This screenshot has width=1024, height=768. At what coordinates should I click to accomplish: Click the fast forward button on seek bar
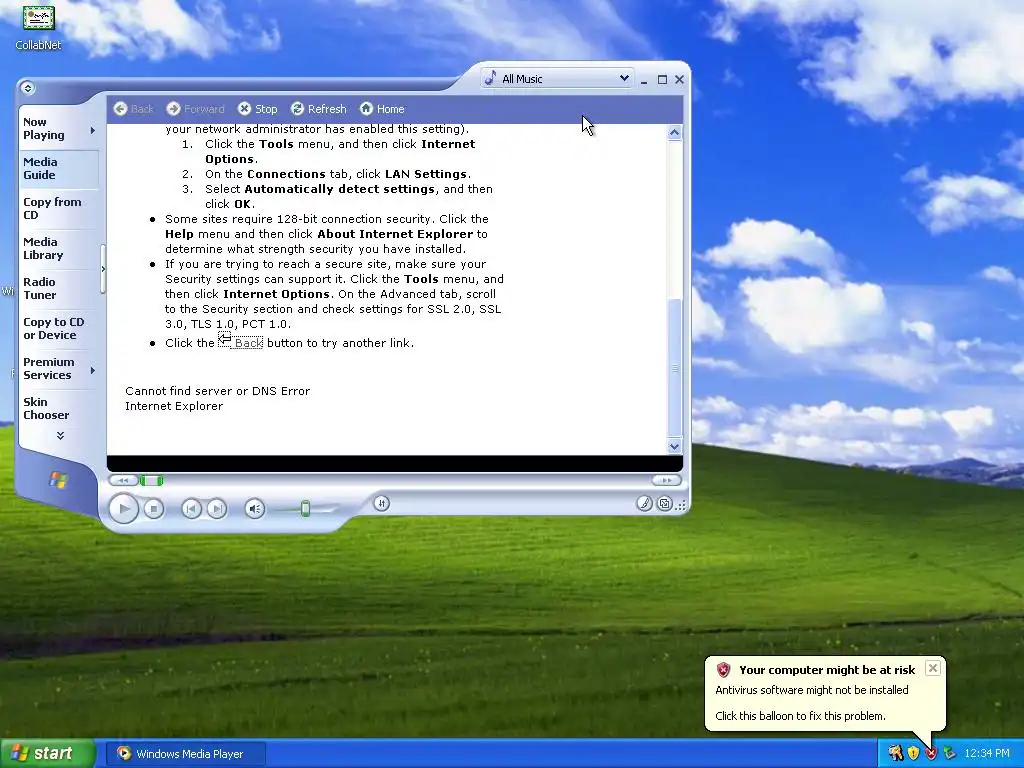[666, 480]
